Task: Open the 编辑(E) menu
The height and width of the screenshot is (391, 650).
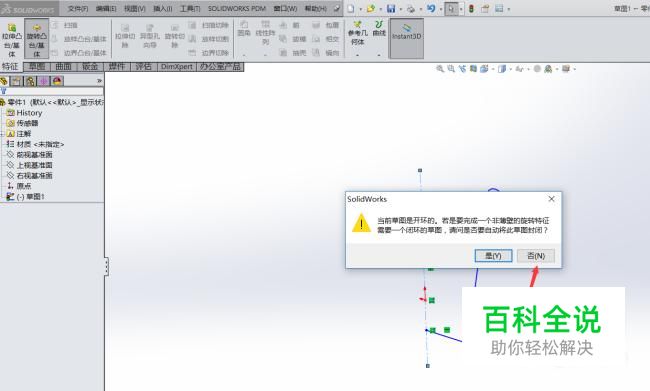Action: [106, 8]
